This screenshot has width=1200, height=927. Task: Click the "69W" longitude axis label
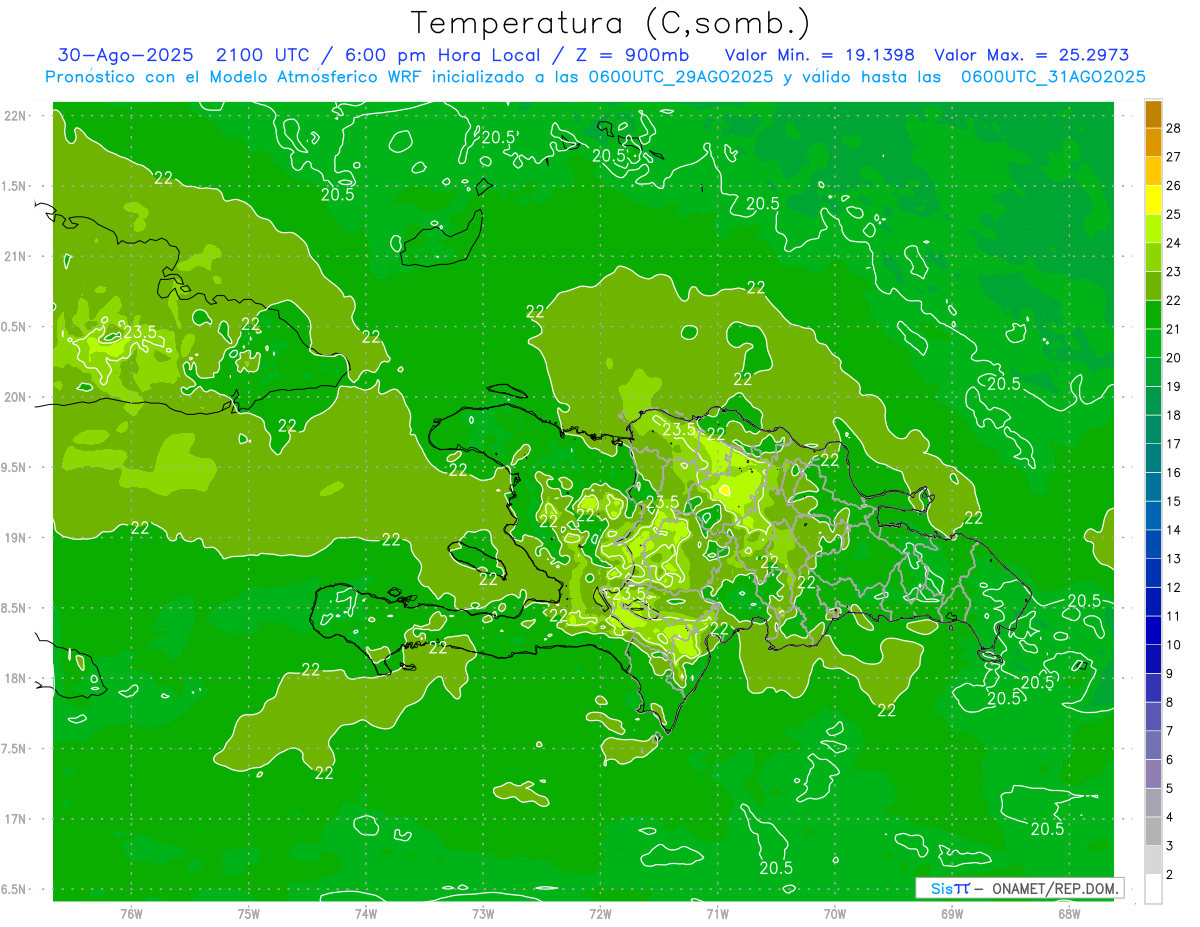point(952,912)
